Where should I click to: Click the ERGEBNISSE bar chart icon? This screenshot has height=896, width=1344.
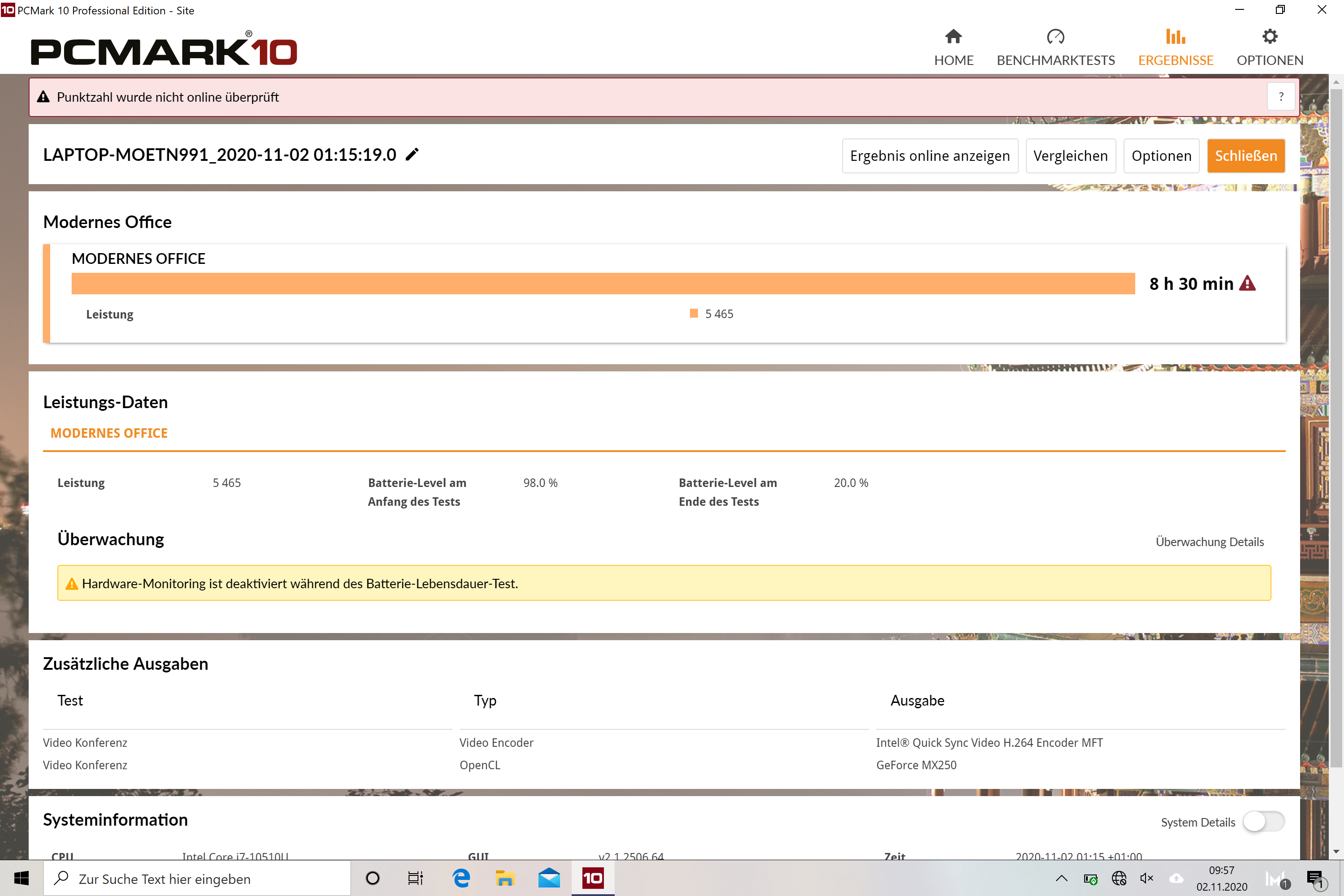click(1176, 37)
